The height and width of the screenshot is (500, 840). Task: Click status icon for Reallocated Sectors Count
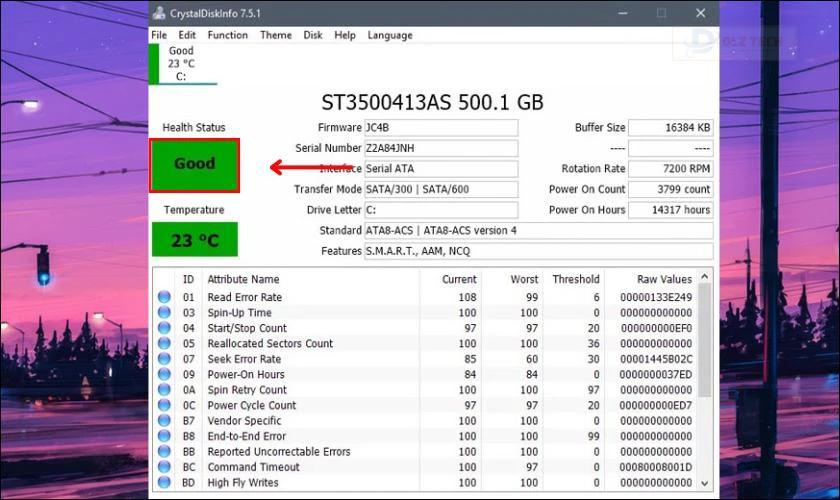point(164,343)
